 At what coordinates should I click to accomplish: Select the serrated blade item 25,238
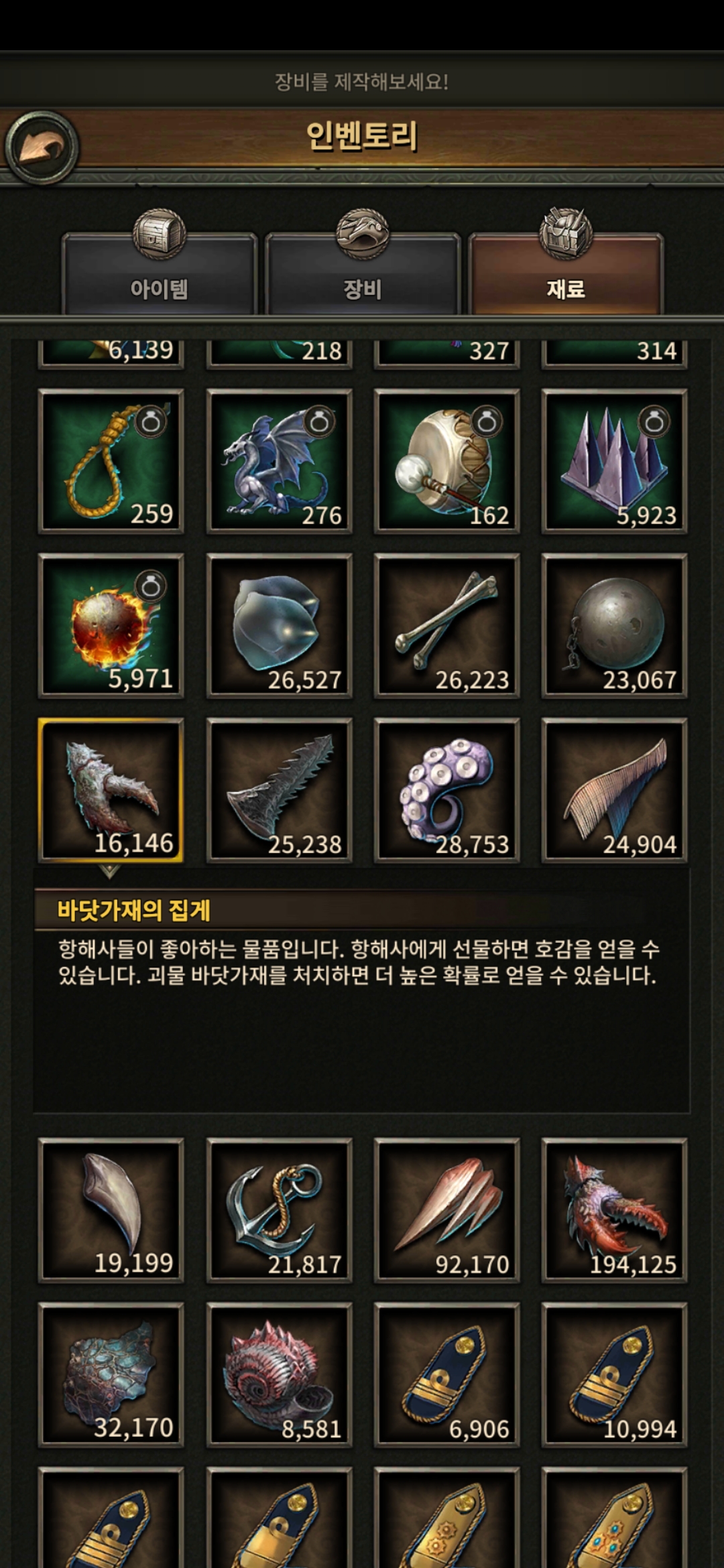coord(279,790)
